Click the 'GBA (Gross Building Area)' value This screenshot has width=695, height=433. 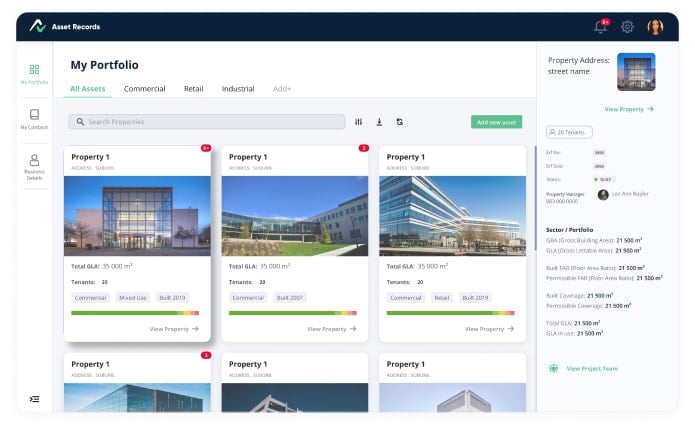[629, 240]
